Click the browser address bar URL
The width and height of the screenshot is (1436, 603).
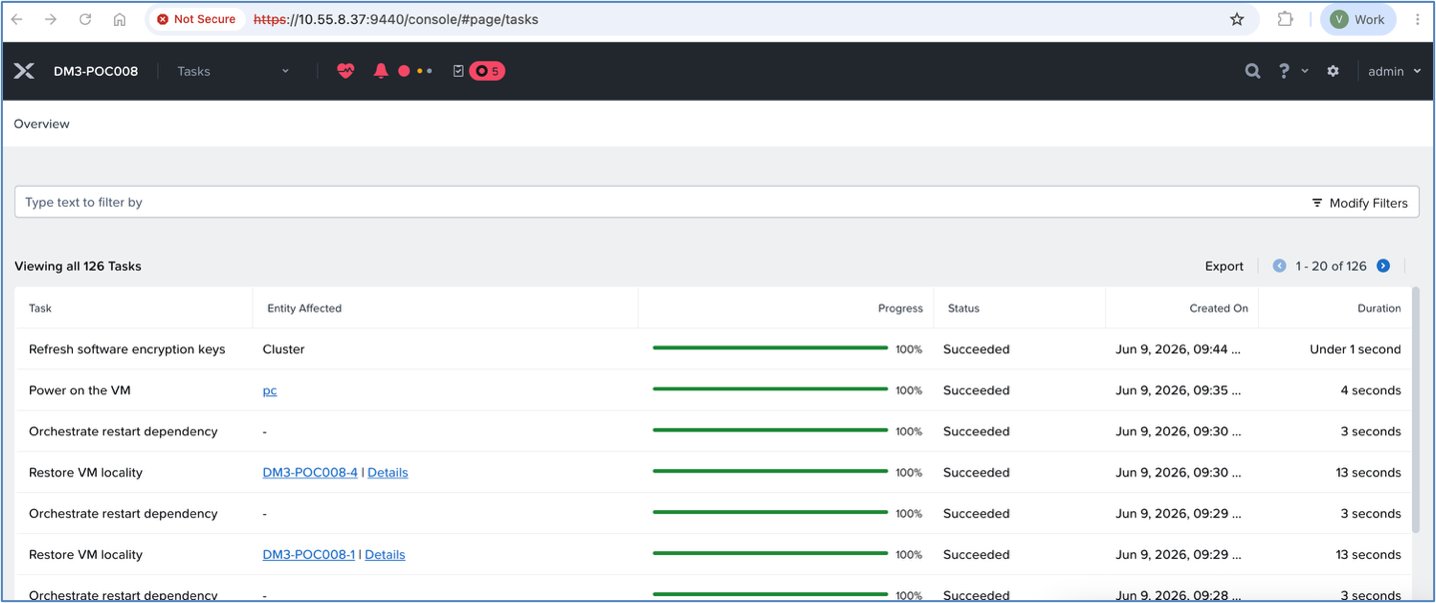396,19
